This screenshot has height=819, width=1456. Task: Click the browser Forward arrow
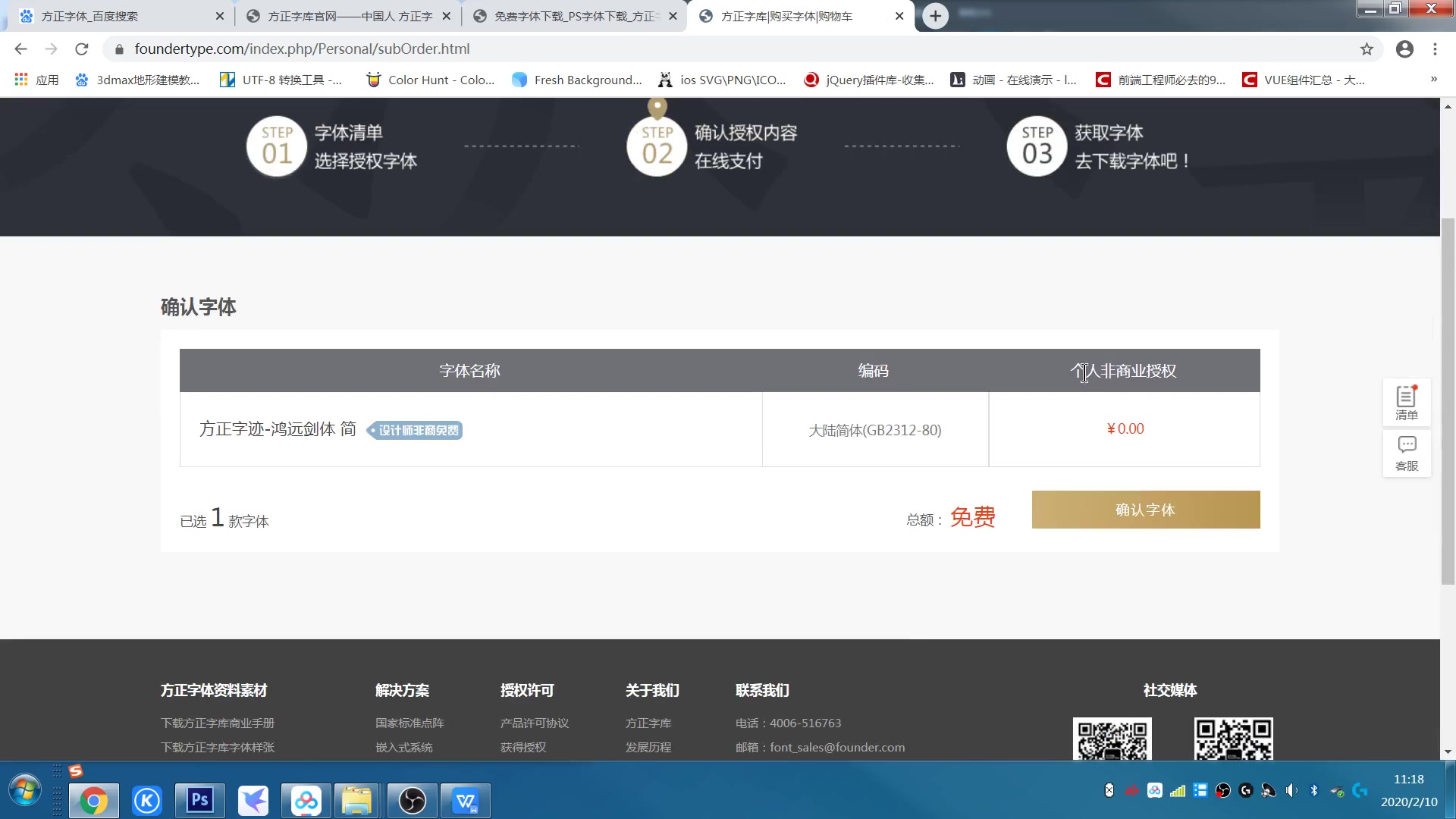[x=51, y=49]
